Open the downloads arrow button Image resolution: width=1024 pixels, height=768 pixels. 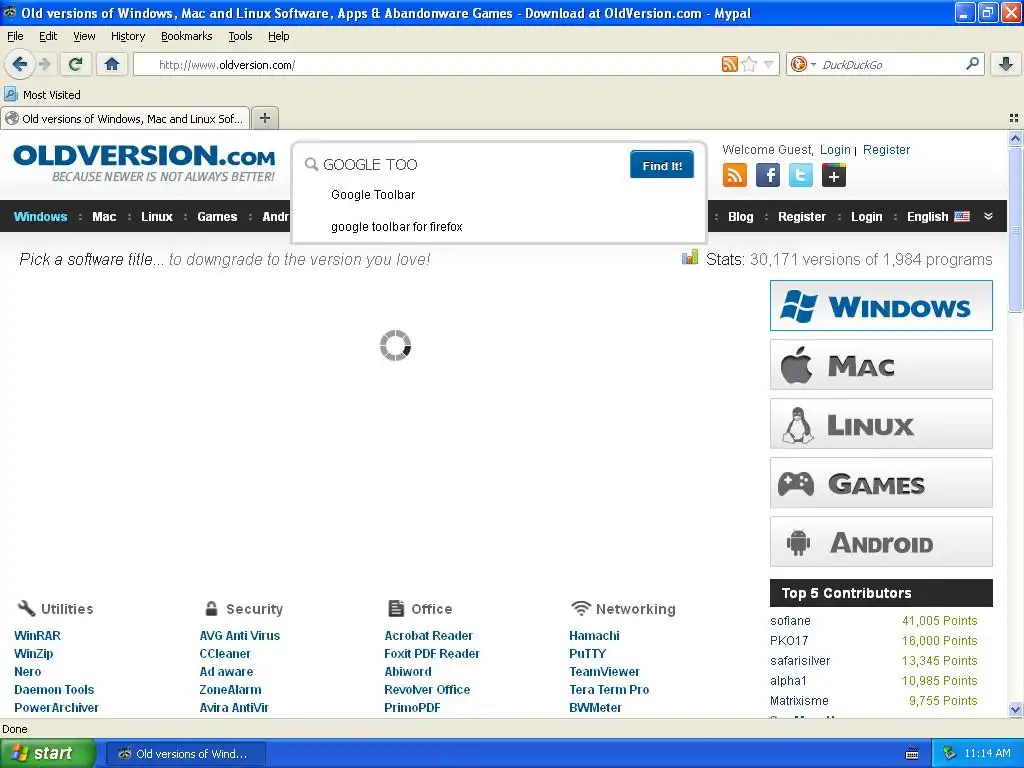coord(1006,64)
